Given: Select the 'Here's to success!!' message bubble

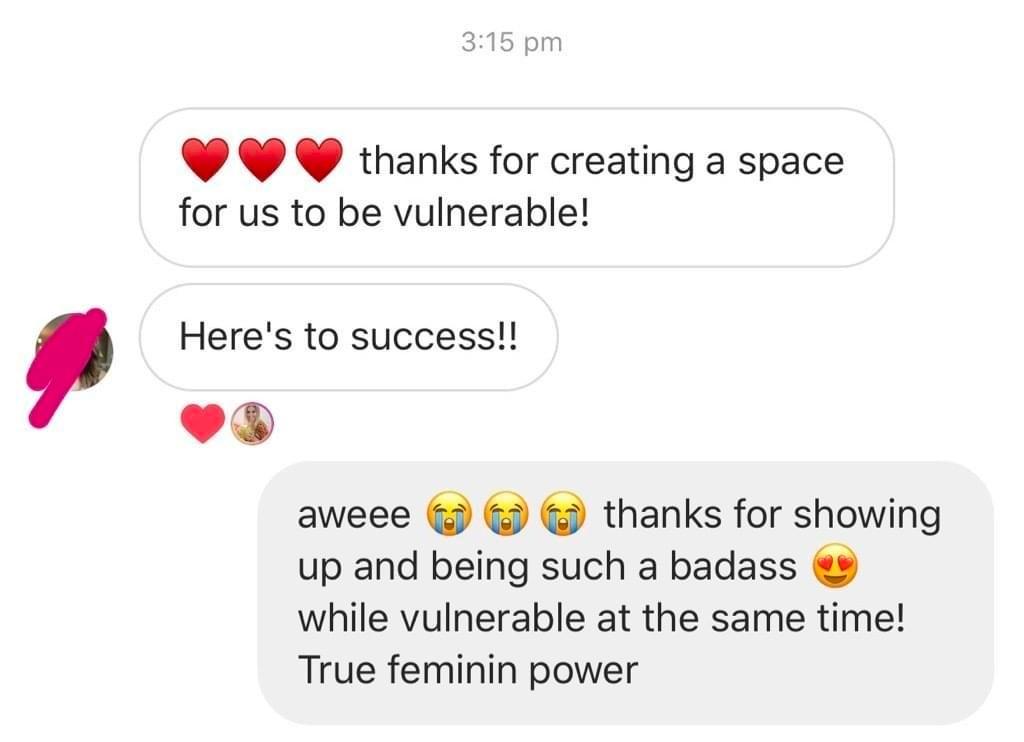Looking at the screenshot, I should click(x=349, y=337).
